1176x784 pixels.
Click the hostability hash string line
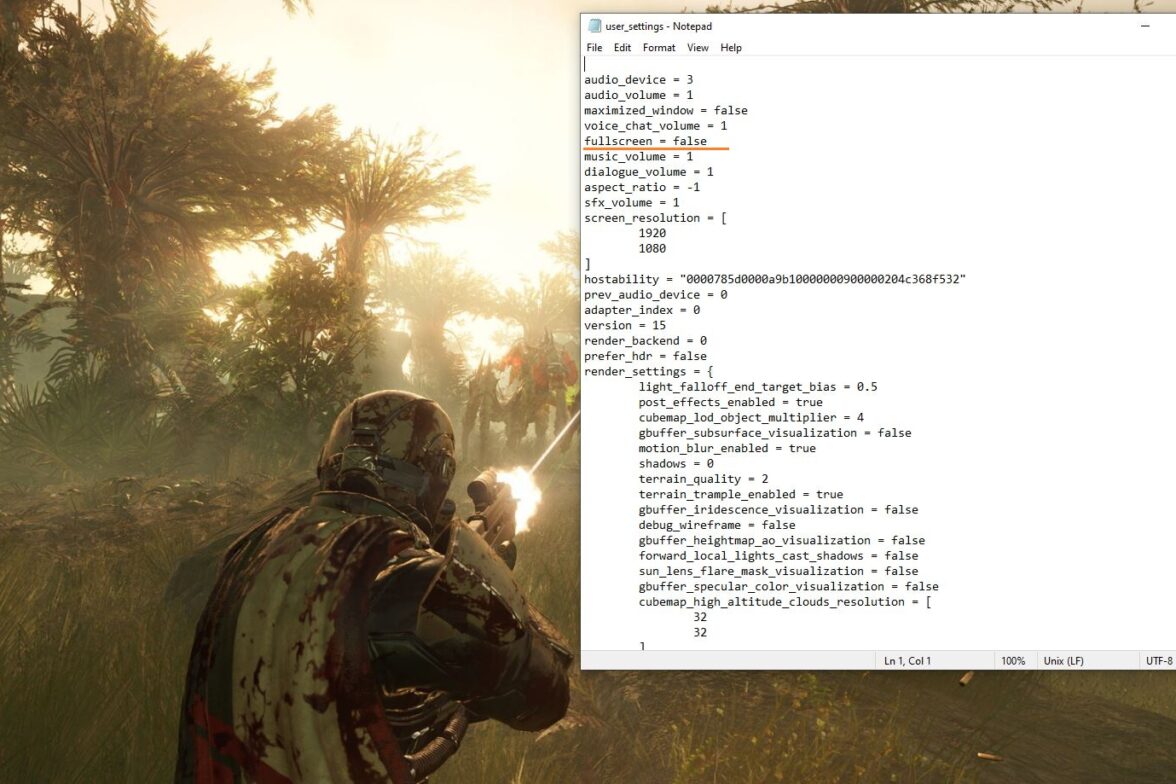(x=775, y=279)
